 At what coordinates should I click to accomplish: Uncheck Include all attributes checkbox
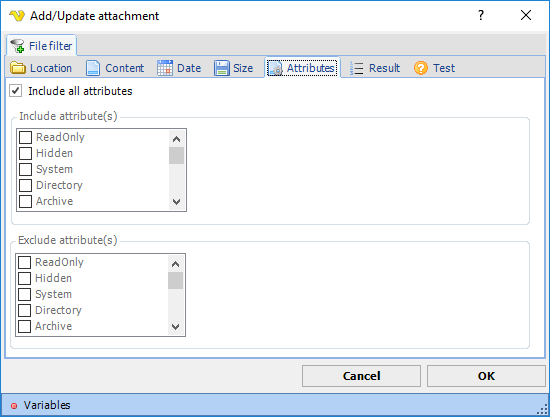(16, 91)
